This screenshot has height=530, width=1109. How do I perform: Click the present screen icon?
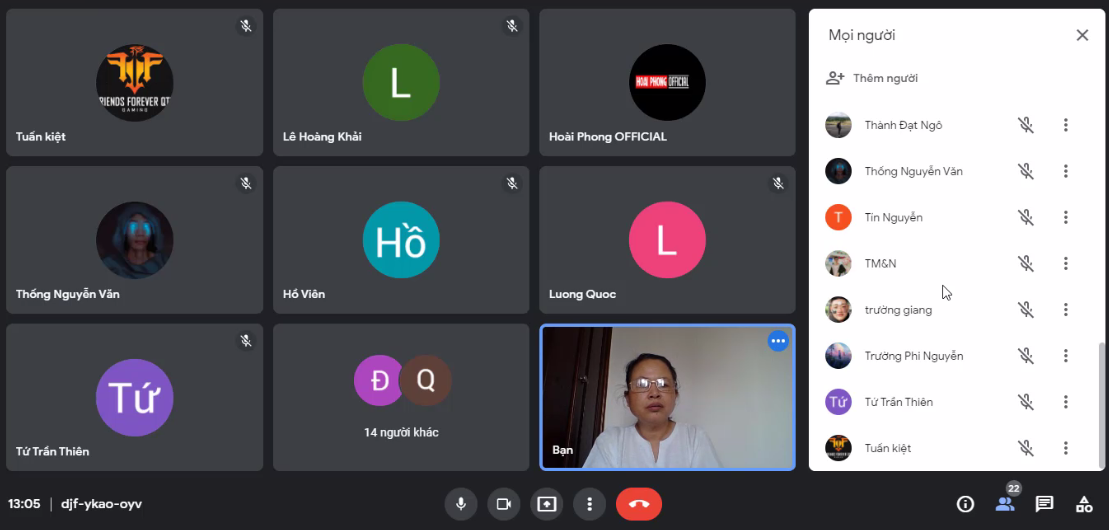[x=547, y=504]
